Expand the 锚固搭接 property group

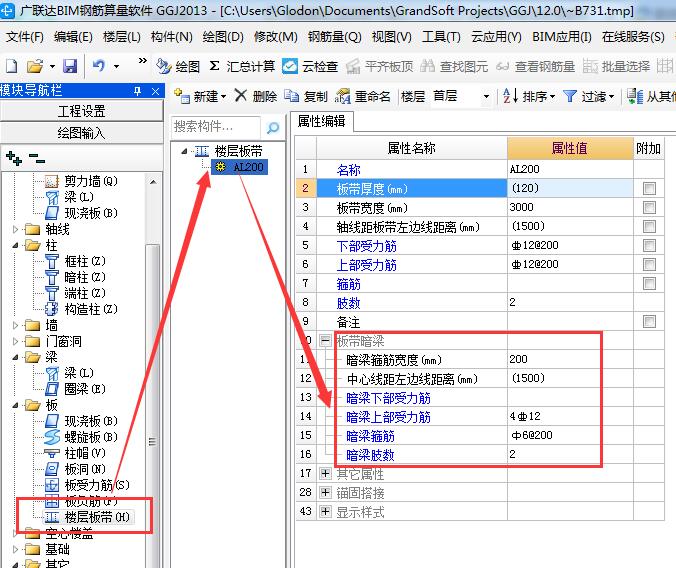tap(325, 493)
